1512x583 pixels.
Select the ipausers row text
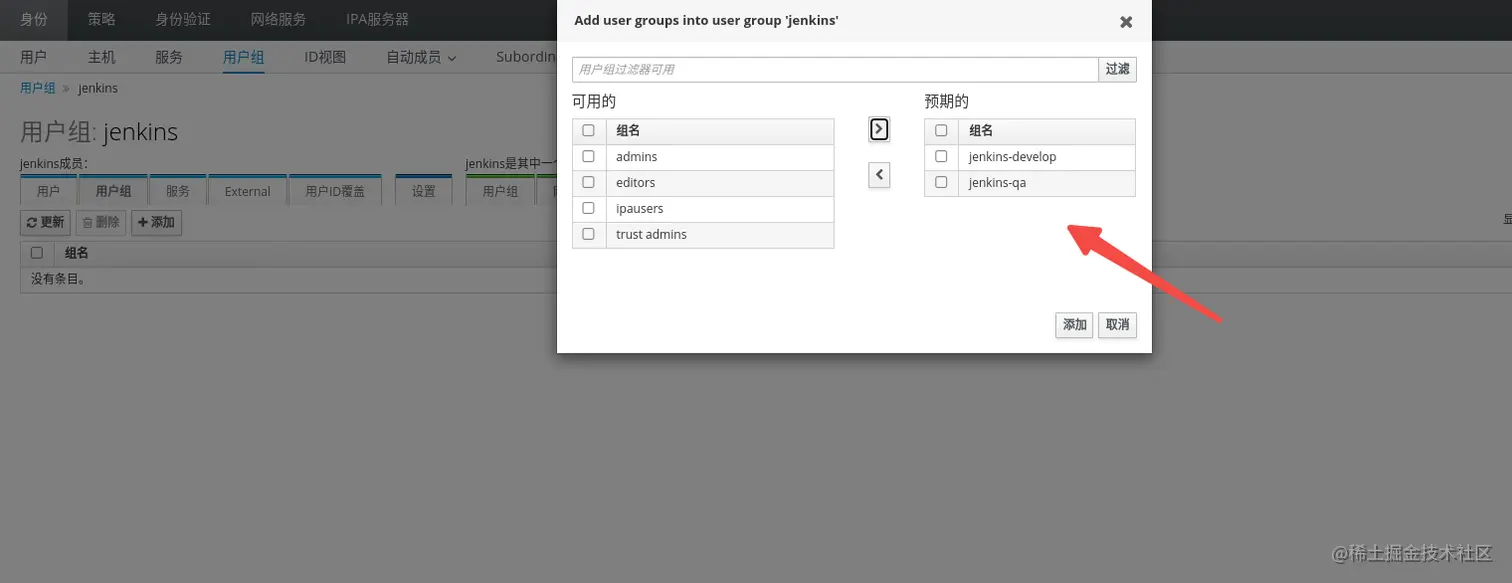pos(639,208)
